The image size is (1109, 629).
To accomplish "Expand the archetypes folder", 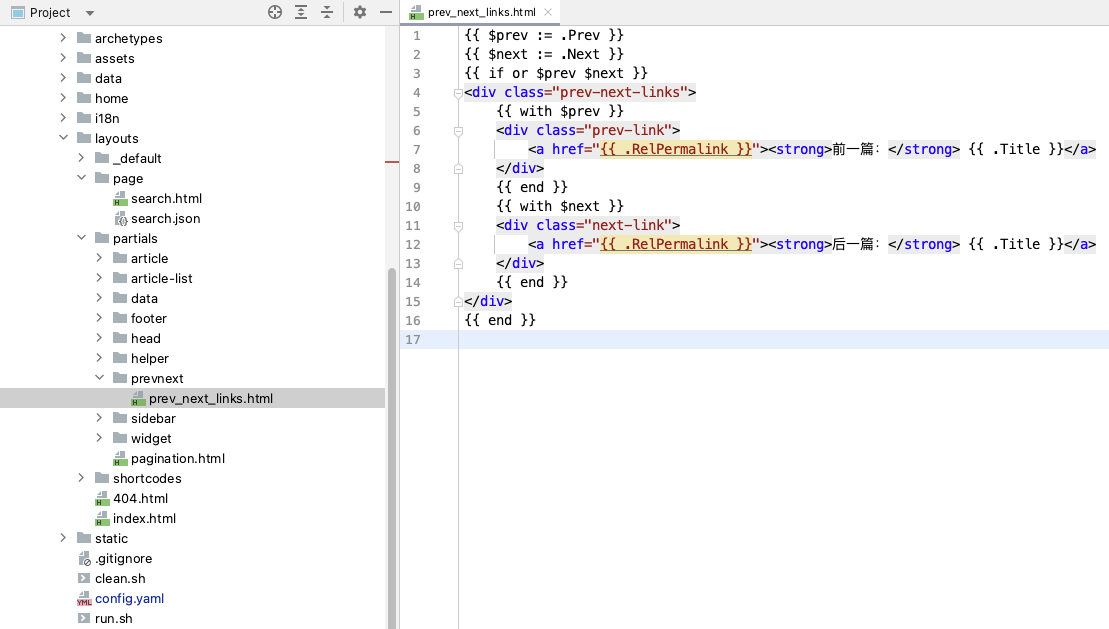I will [x=63, y=38].
